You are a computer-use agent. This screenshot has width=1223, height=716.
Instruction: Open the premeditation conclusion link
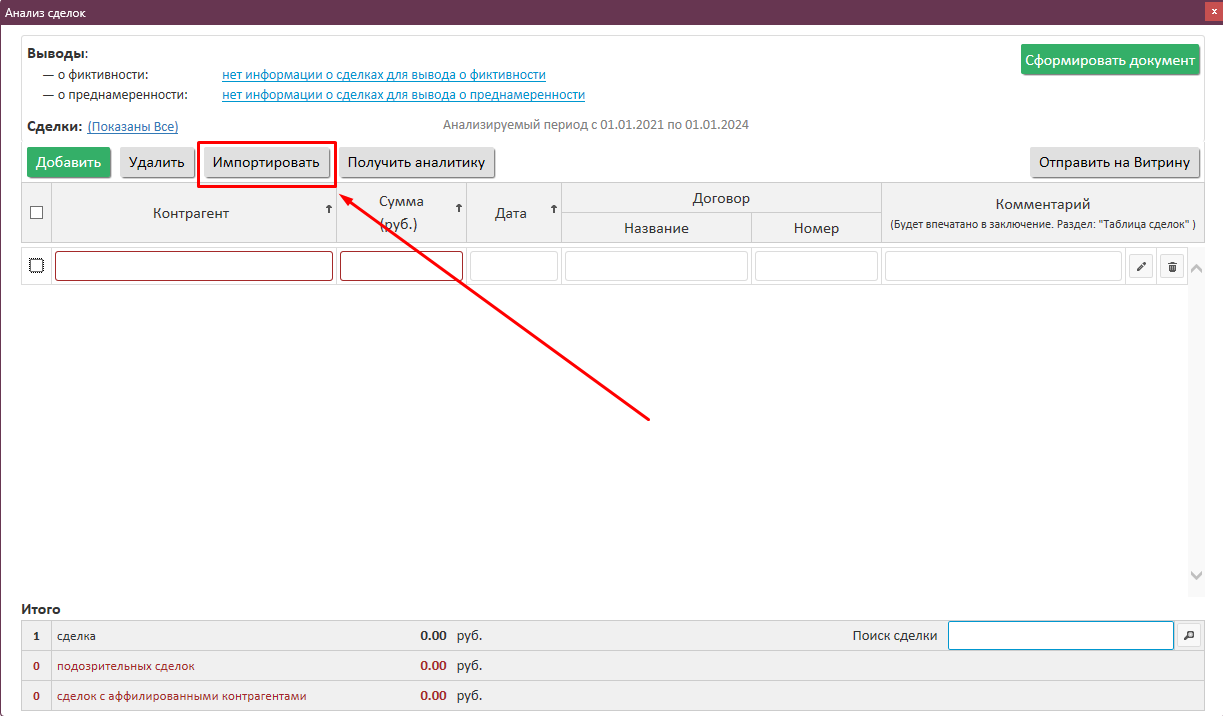point(403,95)
